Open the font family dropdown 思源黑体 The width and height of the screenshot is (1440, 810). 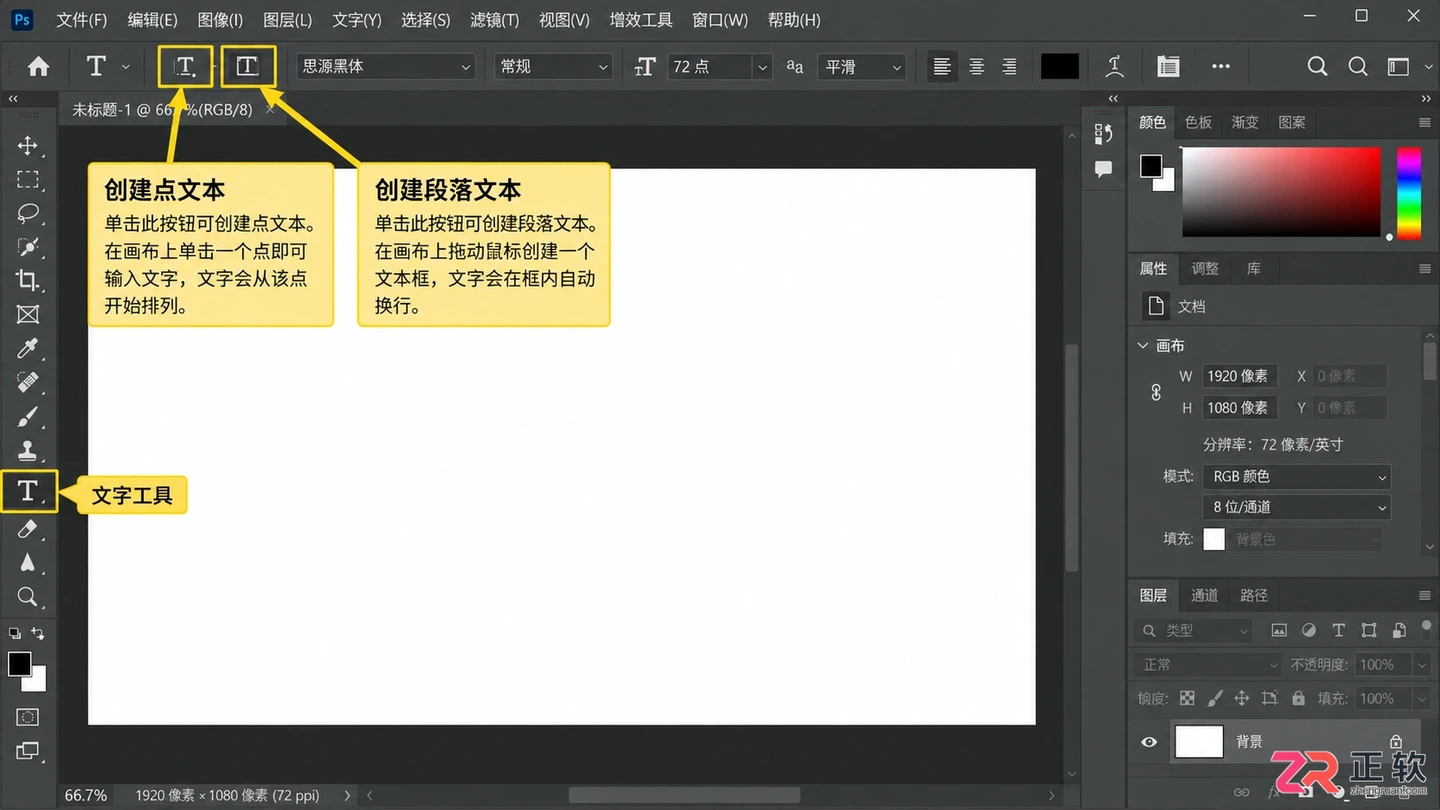point(386,67)
